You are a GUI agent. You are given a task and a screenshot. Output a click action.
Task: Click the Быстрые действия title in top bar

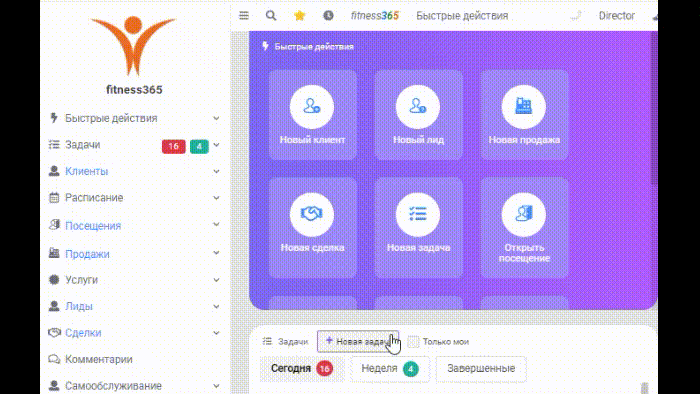coord(462,16)
